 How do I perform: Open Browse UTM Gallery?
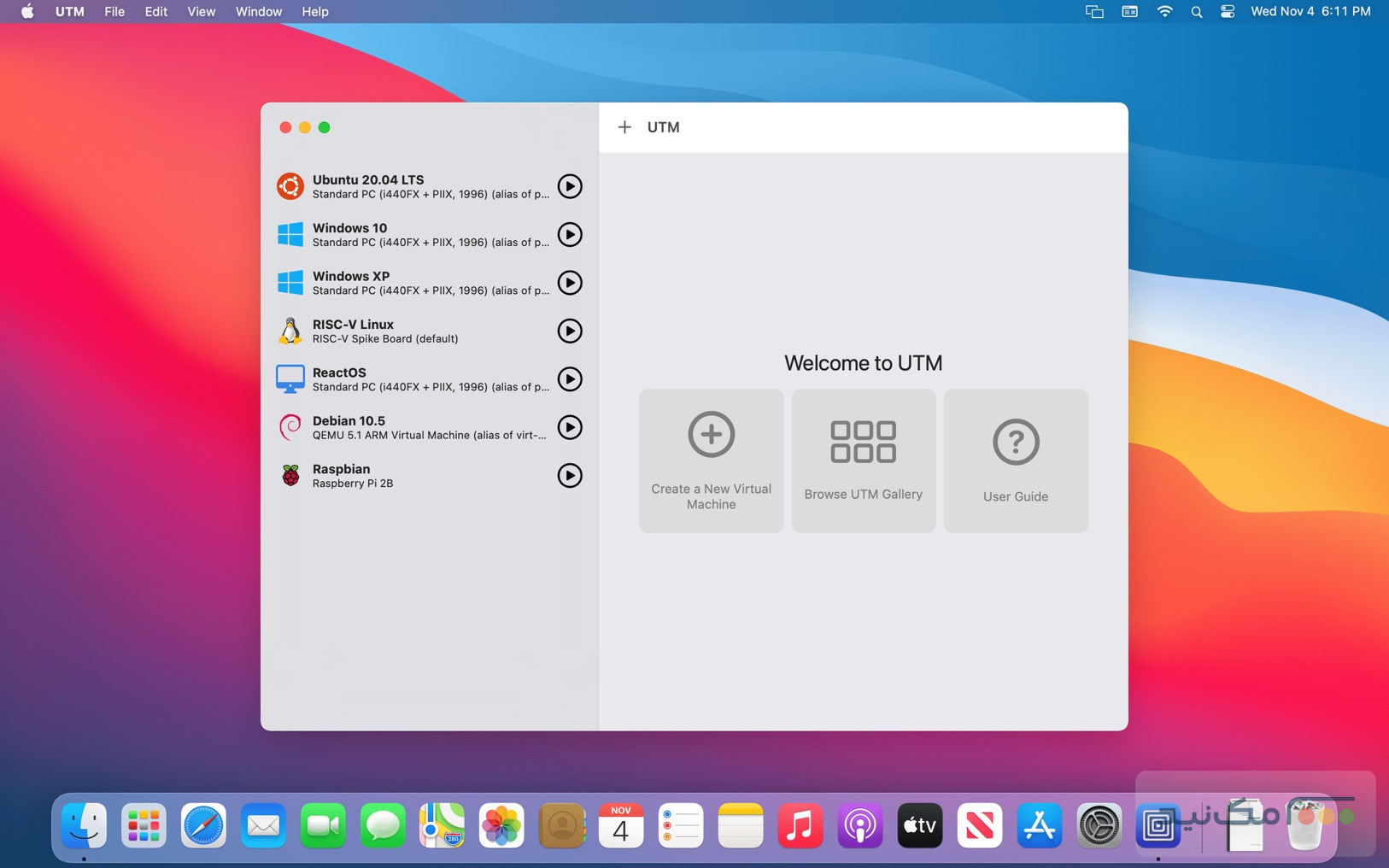click(863, 460)
